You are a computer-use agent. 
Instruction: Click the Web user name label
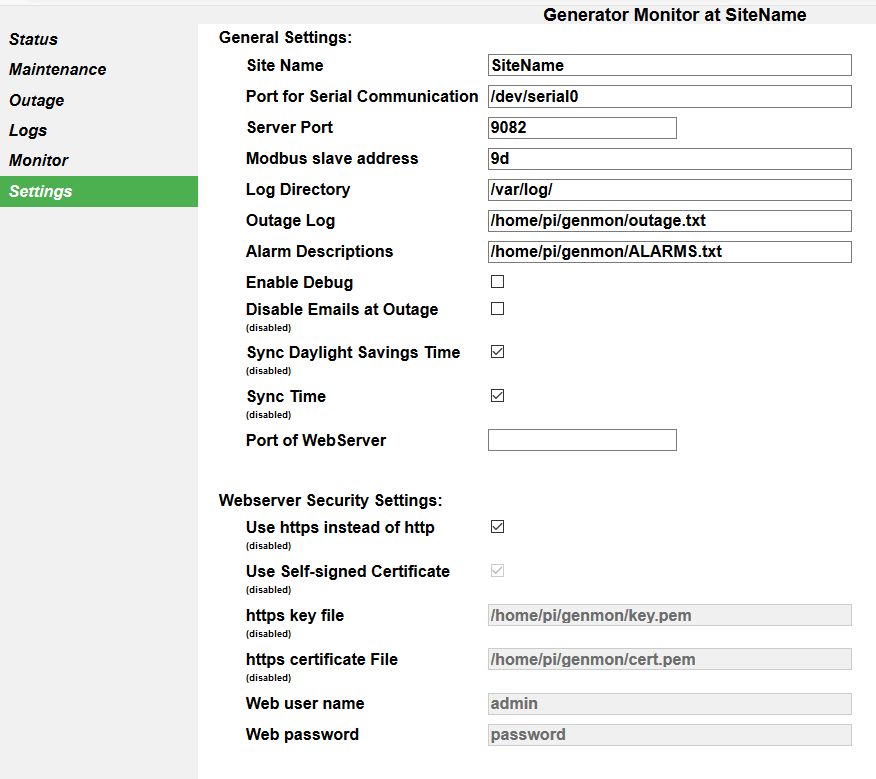point(305,704)
